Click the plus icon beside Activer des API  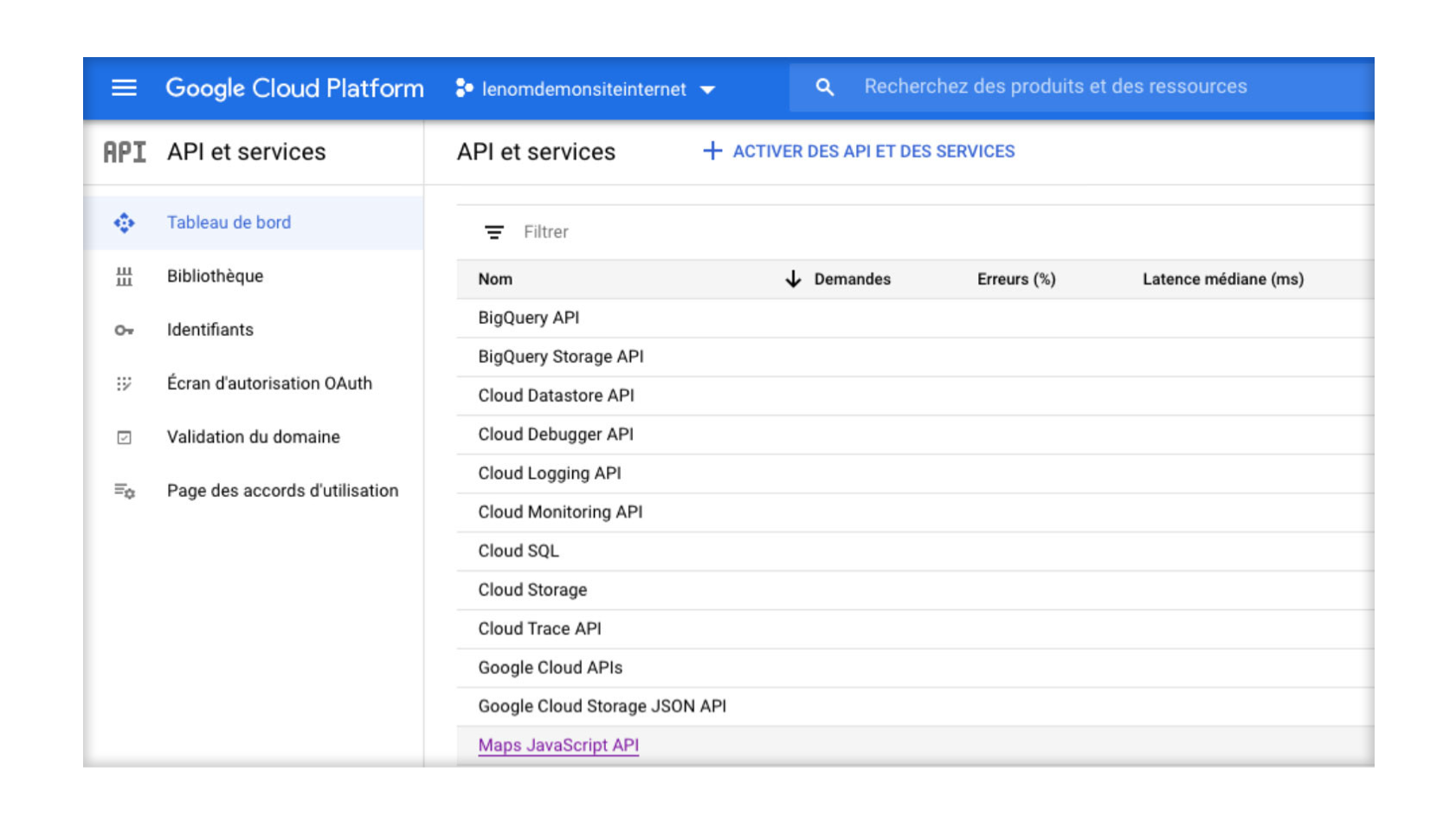pyautogui.click(x=712, y=151)
